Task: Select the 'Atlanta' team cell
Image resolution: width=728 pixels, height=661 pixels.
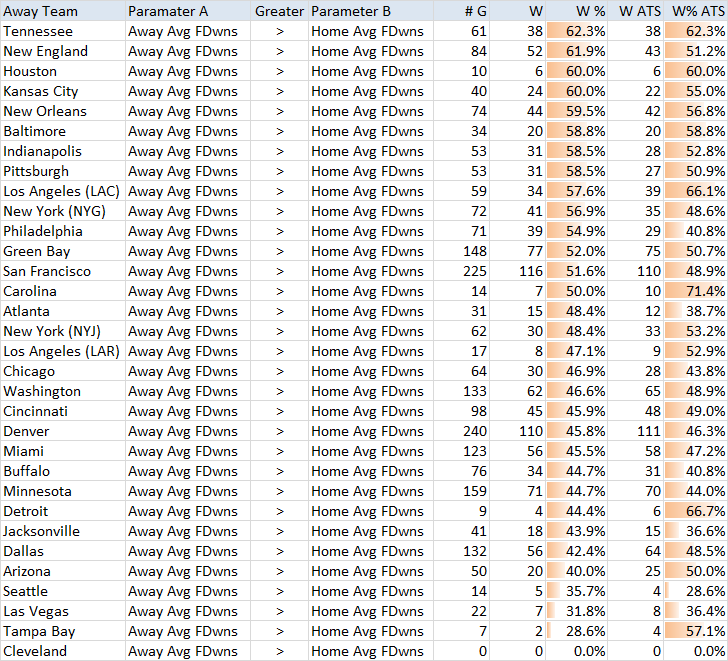Action: tap(63, 311)
